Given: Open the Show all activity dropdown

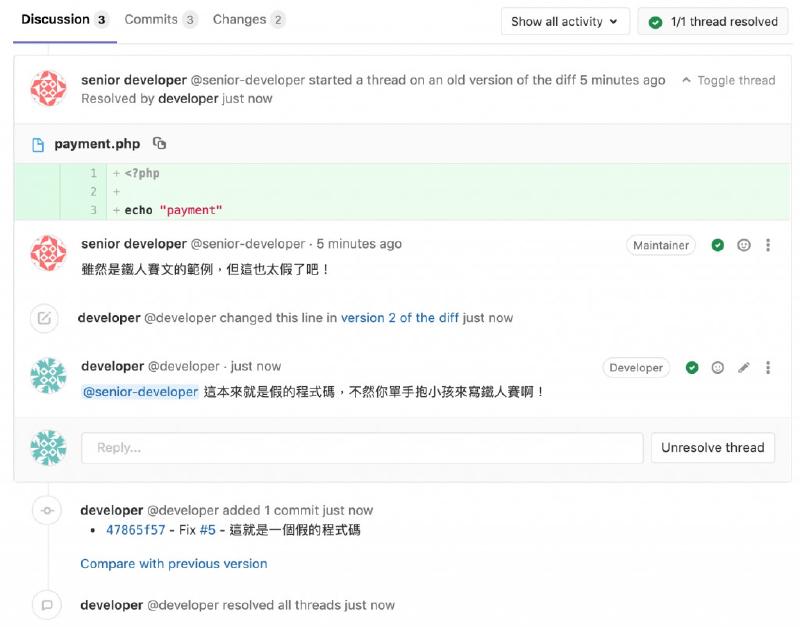Looking at the screenshot, I should [565, 21].
